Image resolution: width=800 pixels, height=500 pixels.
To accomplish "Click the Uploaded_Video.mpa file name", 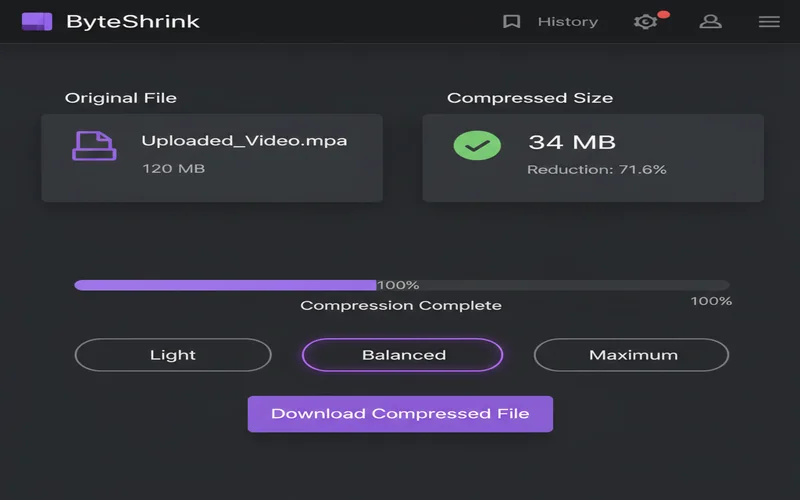I will pos(244,141).
